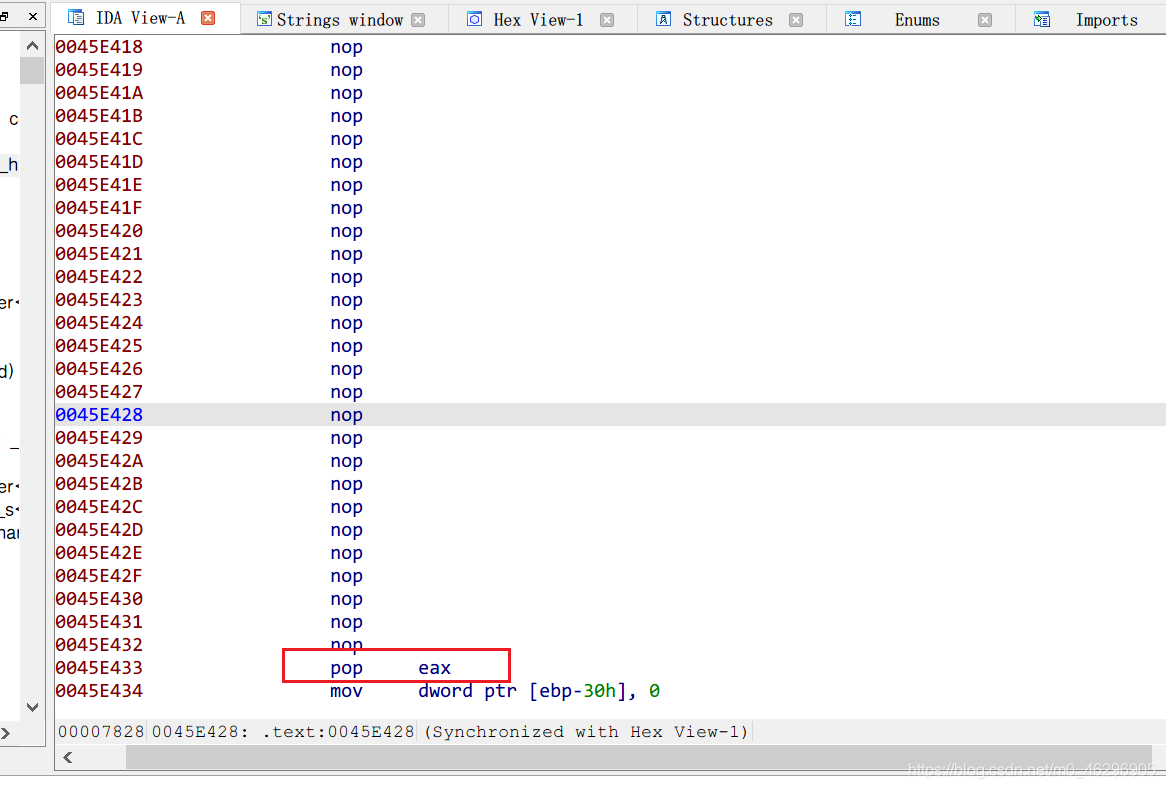The image size is (1166, 789).
Task: Select highlighted address 0045E428
Action: [99, 415]
